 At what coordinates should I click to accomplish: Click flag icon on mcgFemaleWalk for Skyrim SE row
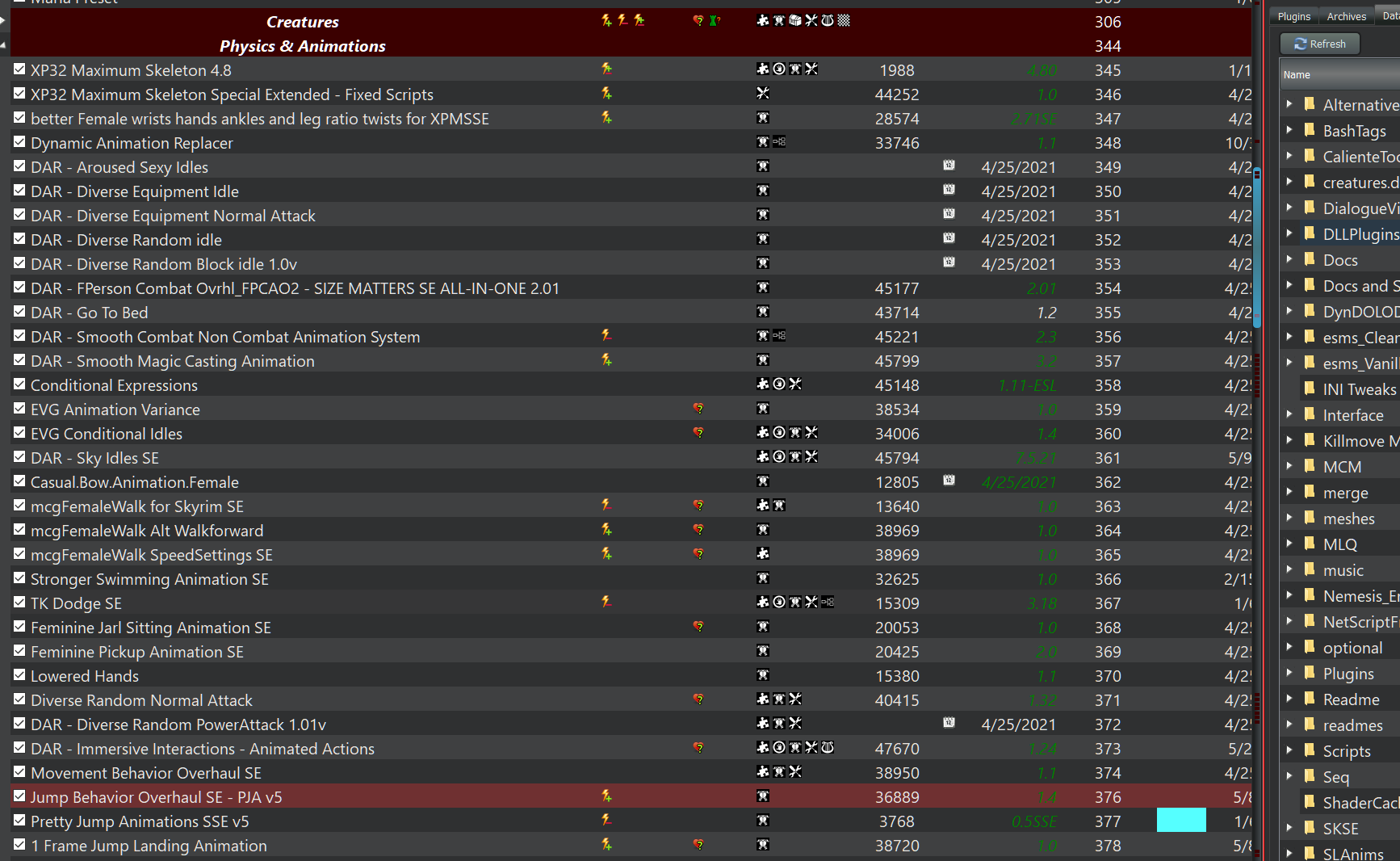point(698,506)
